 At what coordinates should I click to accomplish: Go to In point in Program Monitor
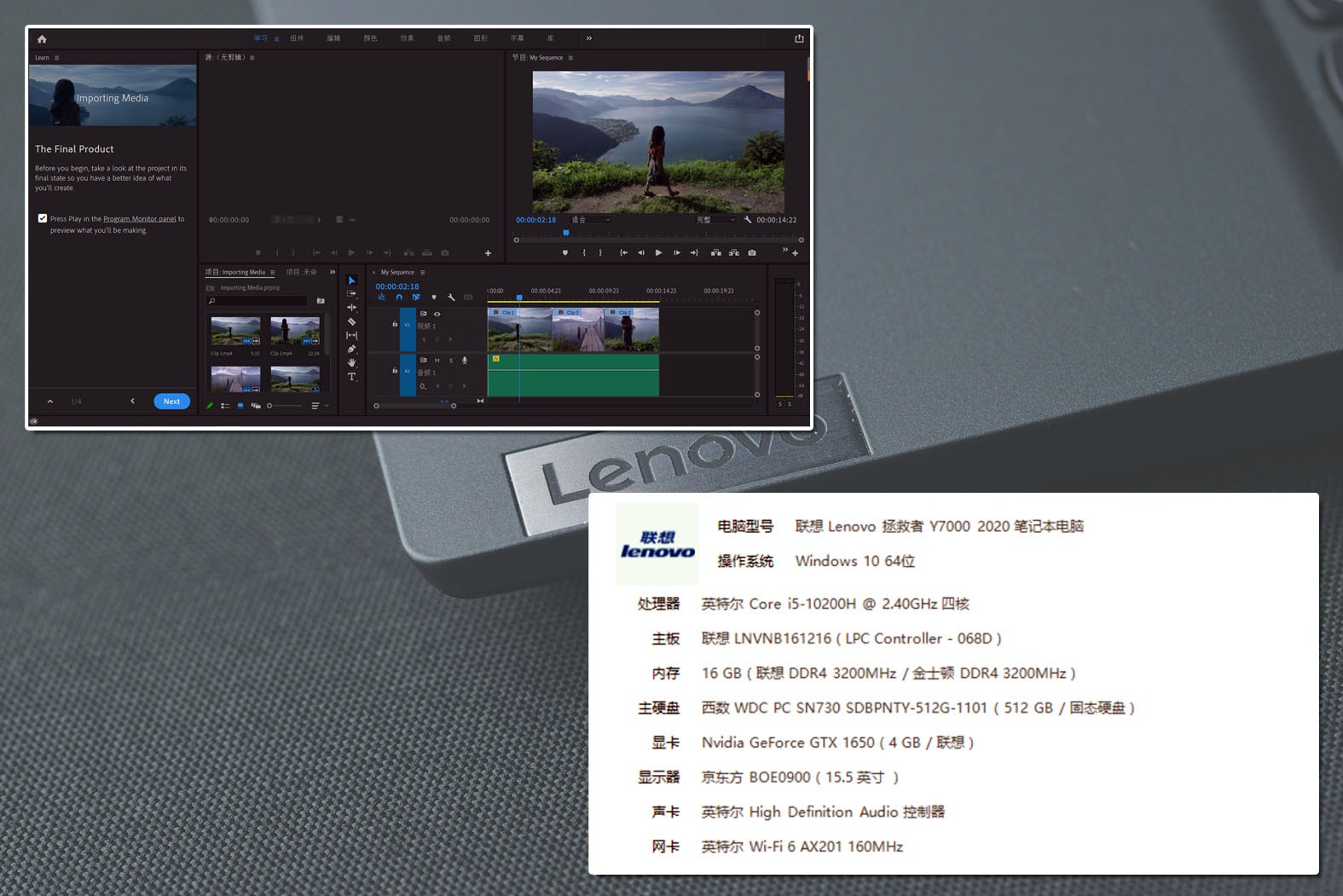(x=623, y=252)
